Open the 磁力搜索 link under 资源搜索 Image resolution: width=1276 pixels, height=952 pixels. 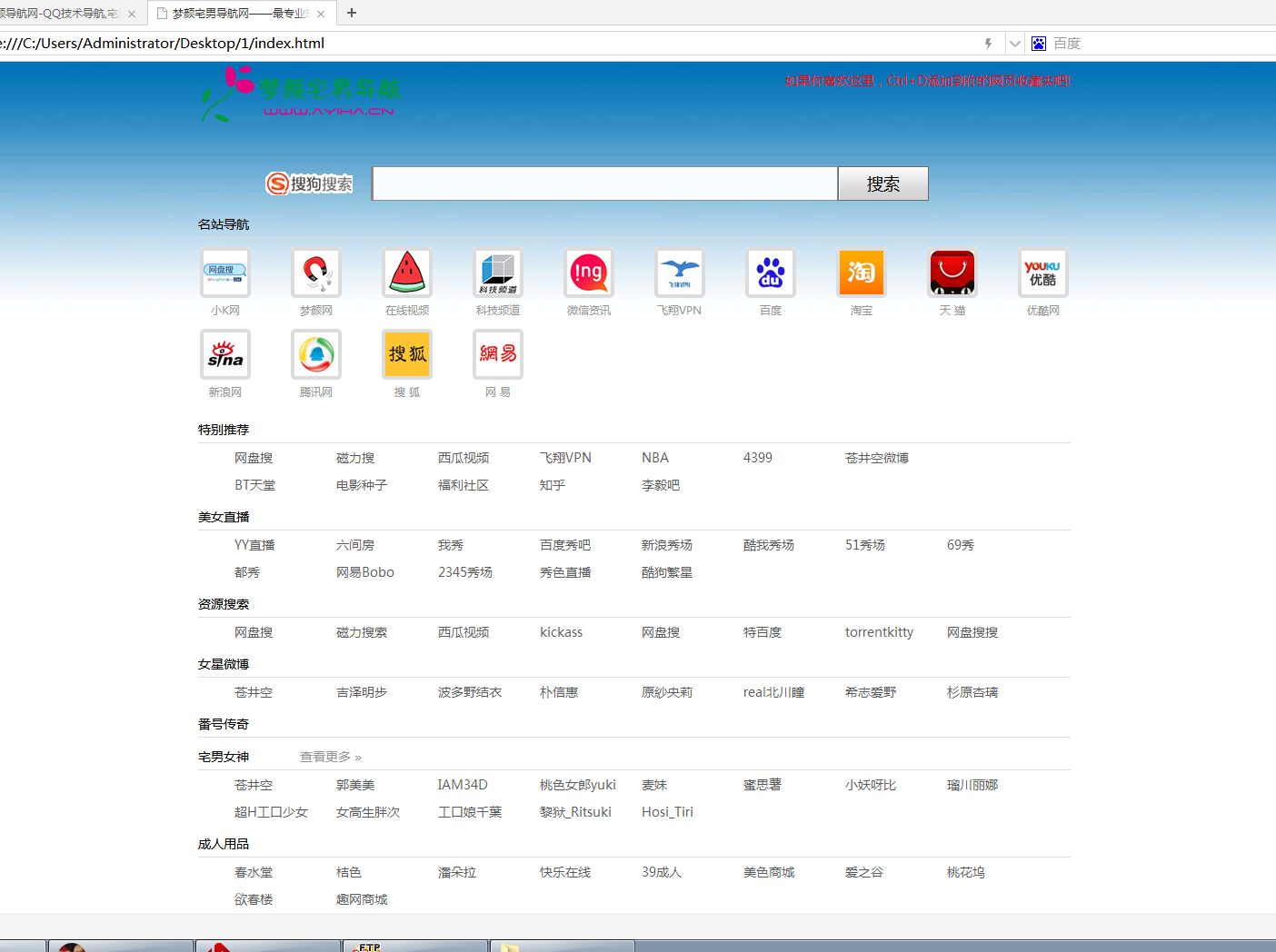pyautogui.click(x=362, y=632)
